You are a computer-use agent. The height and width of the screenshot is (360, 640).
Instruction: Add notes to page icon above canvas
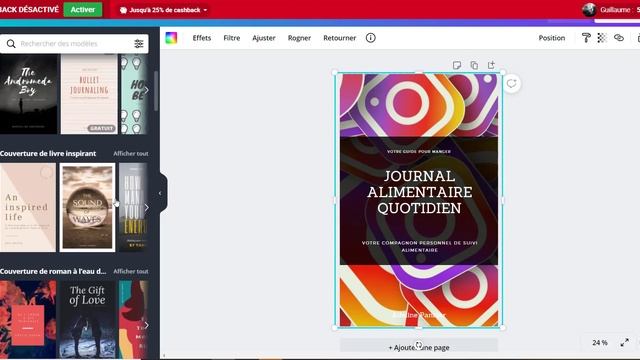pyautogui.click(x=457, y=65)
